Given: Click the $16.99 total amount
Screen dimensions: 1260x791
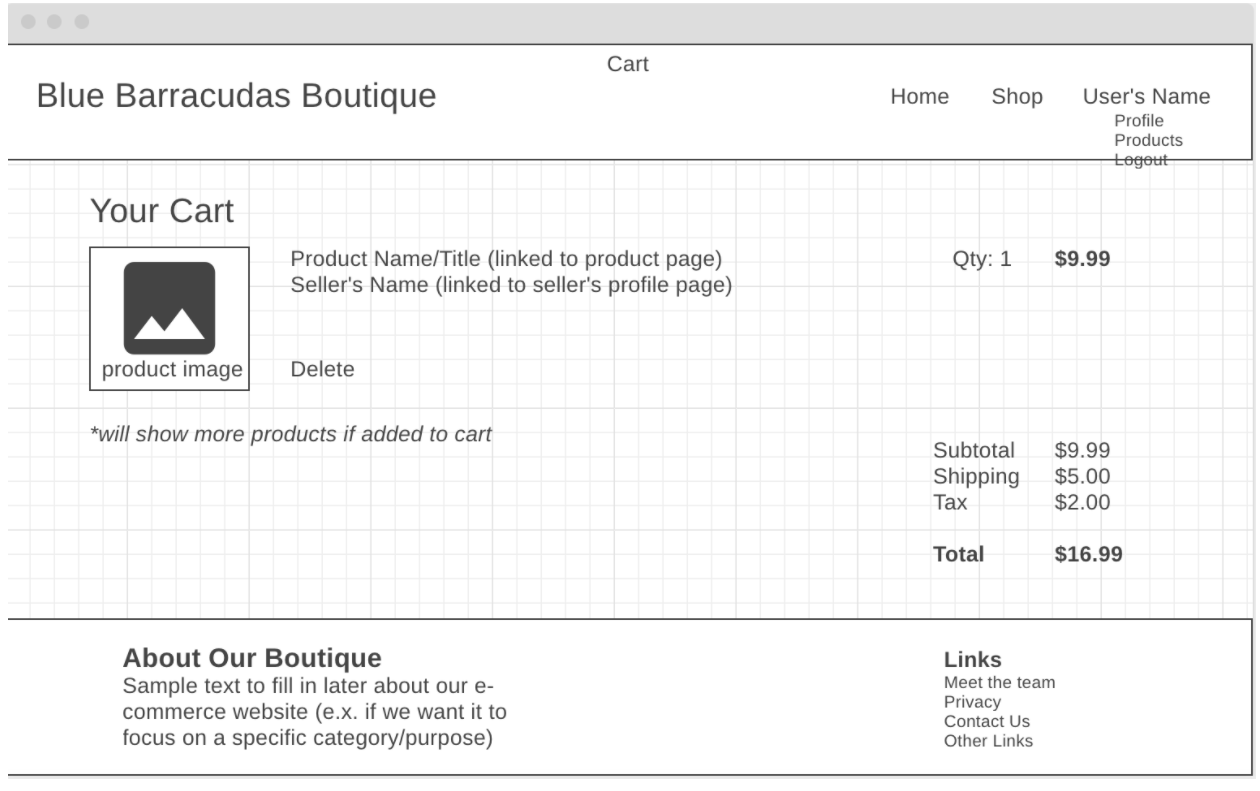Looking at the screenshot, I should (1088, 554).
